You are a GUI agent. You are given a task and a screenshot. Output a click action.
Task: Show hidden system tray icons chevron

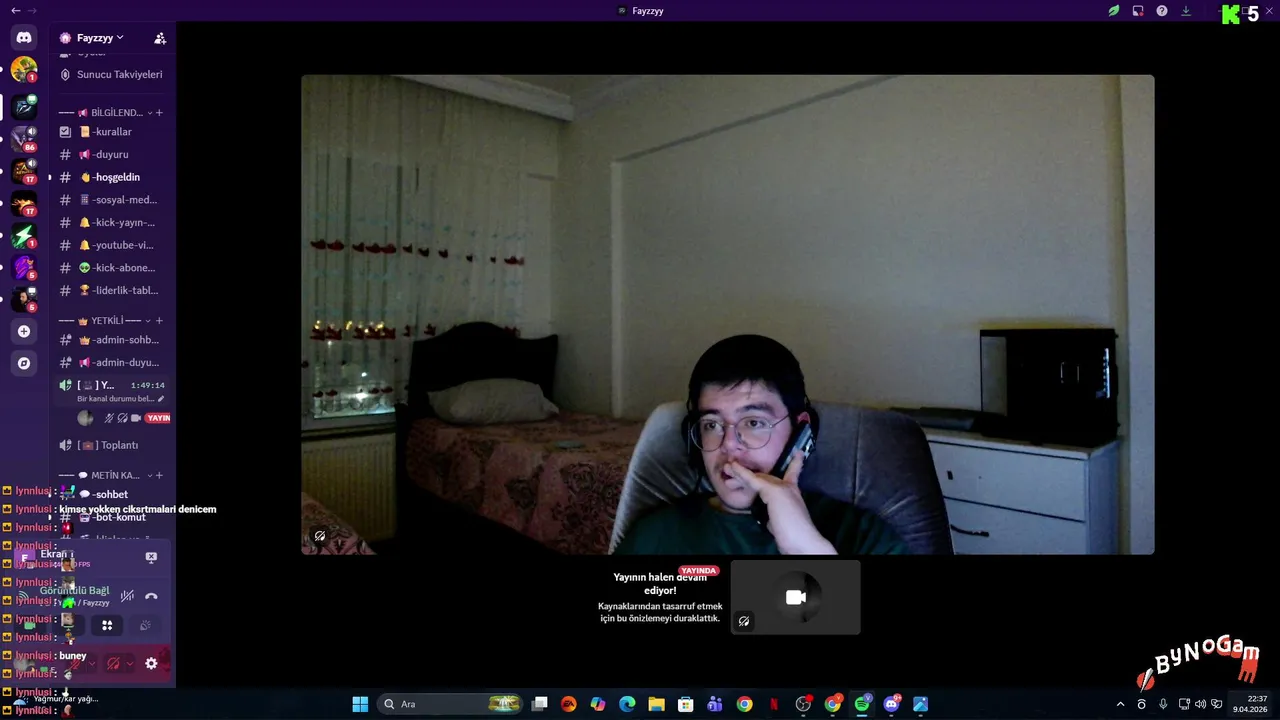coord(1120,704)
